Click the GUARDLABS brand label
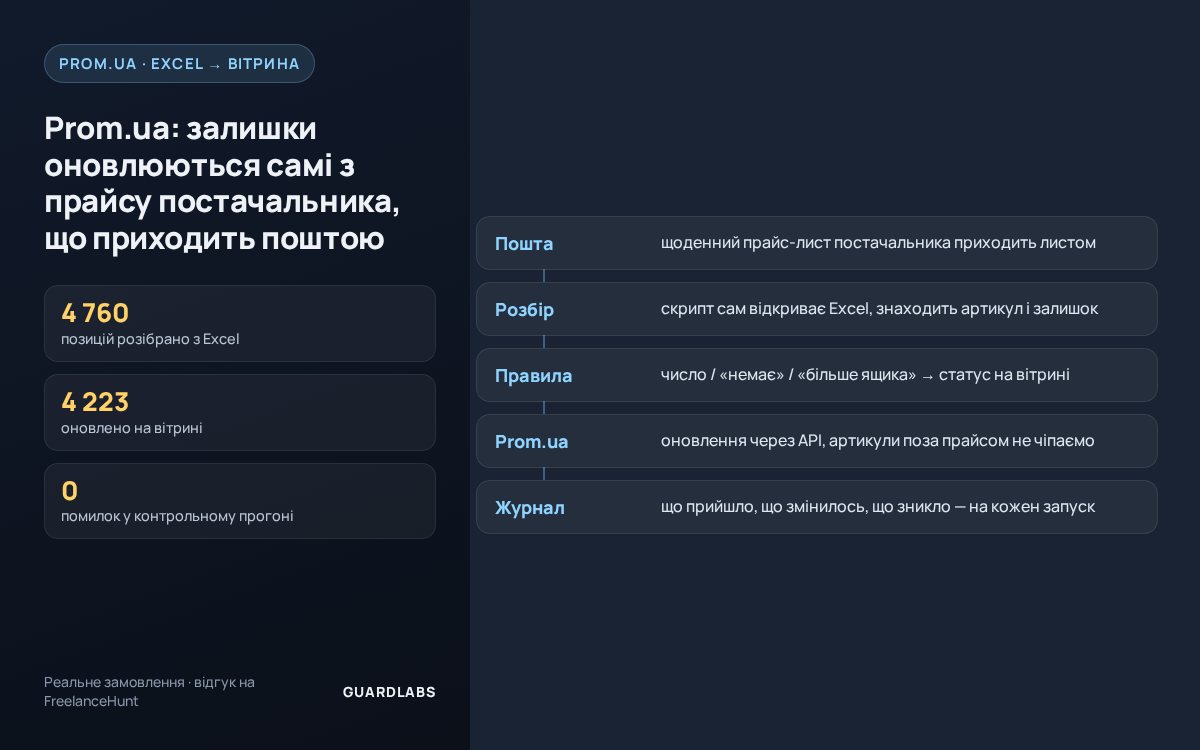Screen dimensions: 1200x750 [x=389, y=692]
